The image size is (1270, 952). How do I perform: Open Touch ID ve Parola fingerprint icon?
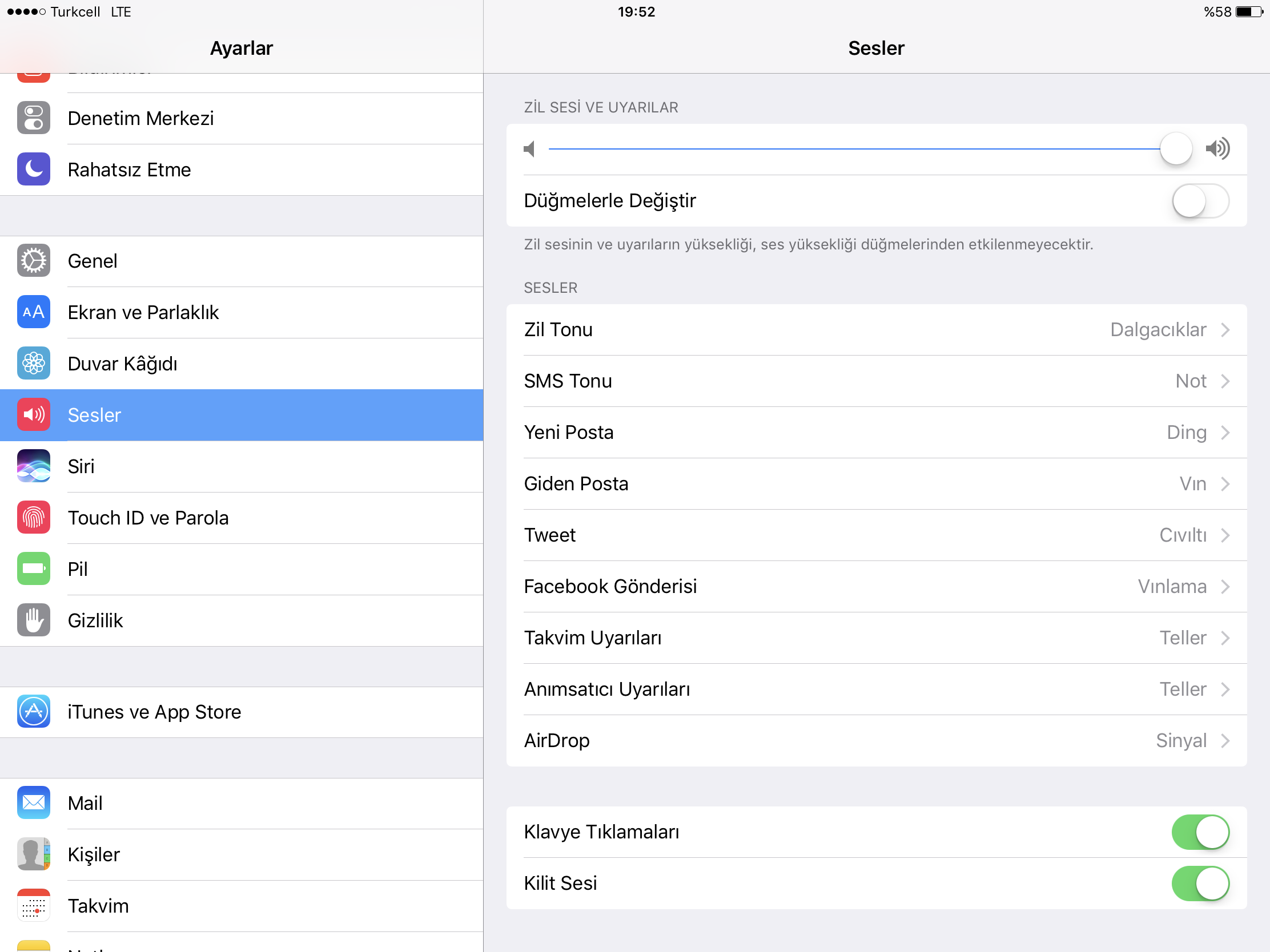click(33, 518)
